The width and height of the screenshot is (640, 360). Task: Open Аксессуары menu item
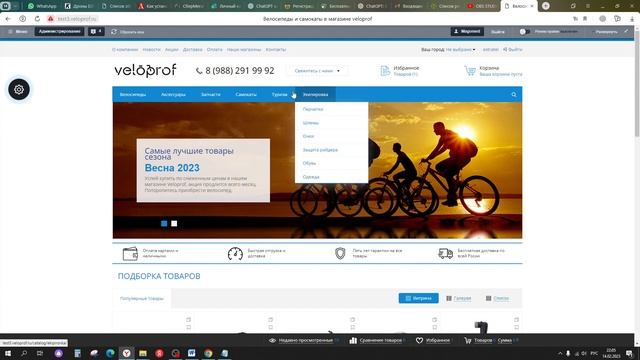point(173,94)
